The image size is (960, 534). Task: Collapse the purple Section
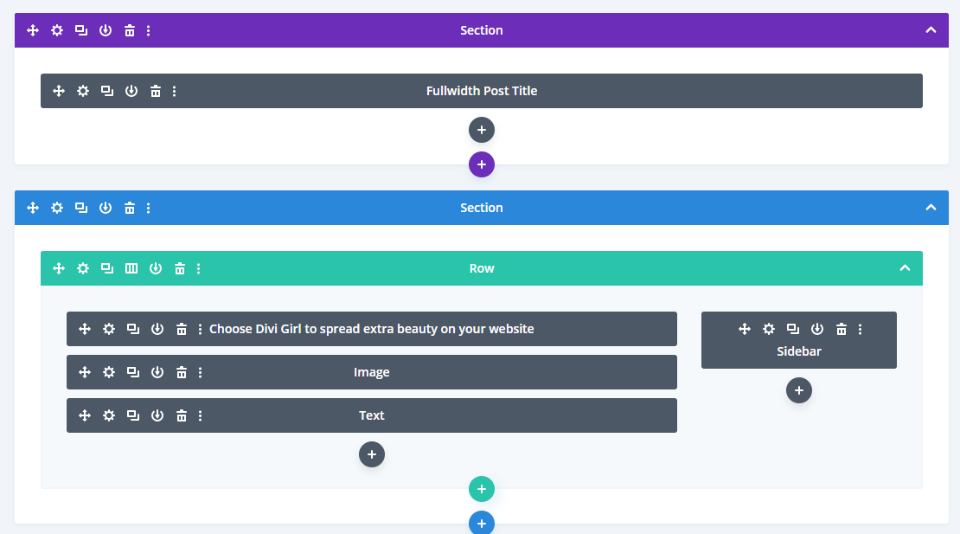coord(930,30)
